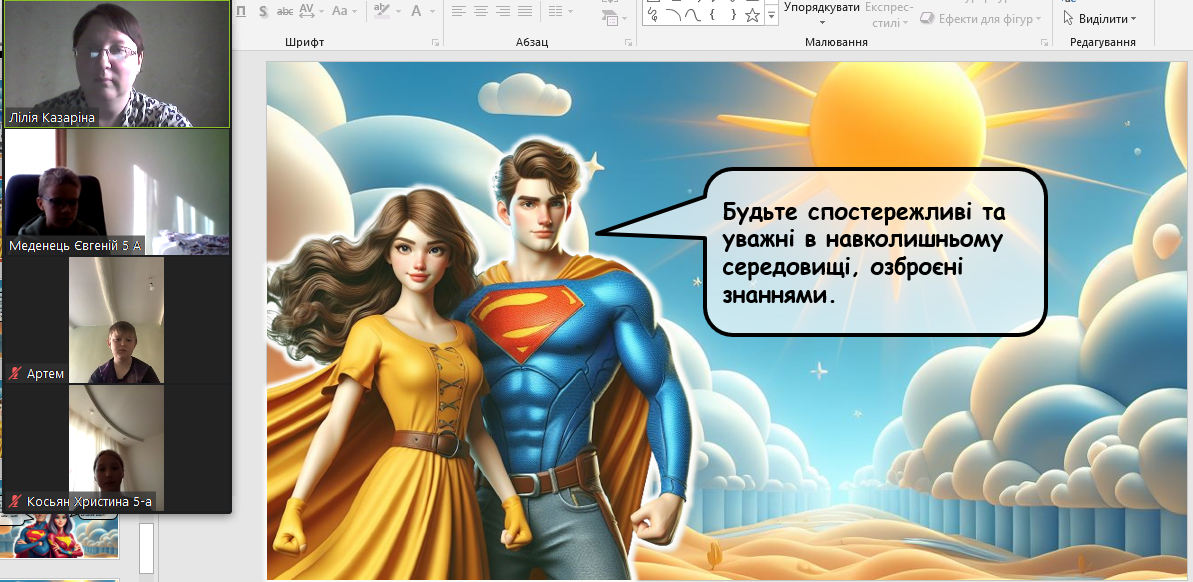This screenshot has width=1193, height=582.
Task: Select the right brace shape
Action: coord(732,14)
